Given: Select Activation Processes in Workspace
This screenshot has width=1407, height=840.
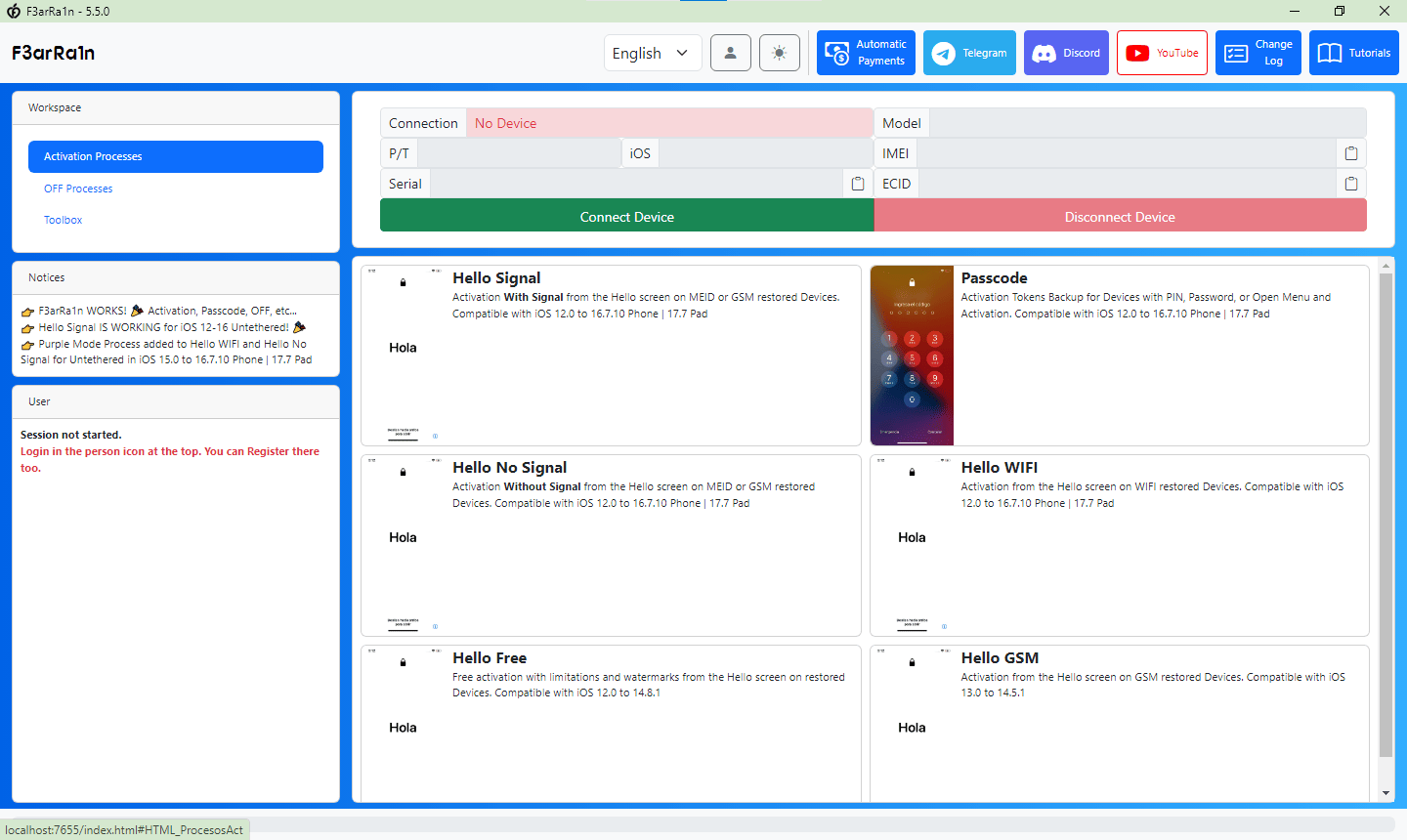Looking at the screenshot, I should (x=176, y=156).
